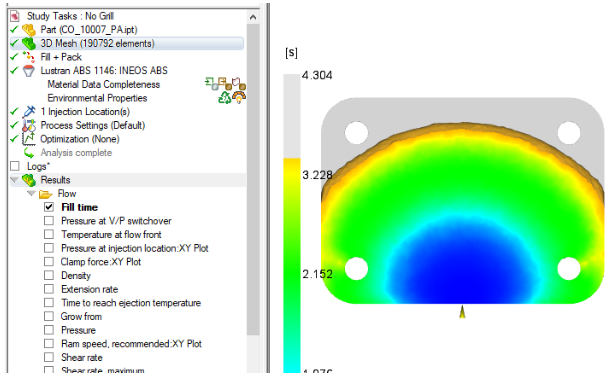Click the 3D Mesh green icon

[29, 43]
